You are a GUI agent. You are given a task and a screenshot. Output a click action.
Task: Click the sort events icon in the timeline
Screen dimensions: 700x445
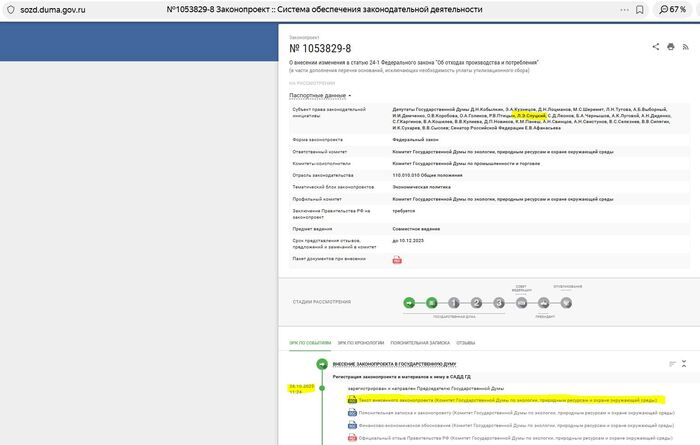[x=672, y=363]
